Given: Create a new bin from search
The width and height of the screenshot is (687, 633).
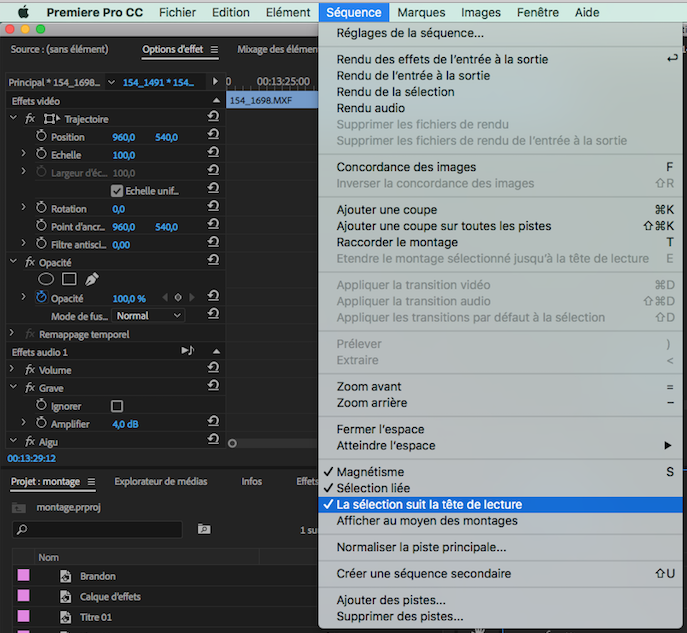Looking at the screenshot, I should 204,529.
